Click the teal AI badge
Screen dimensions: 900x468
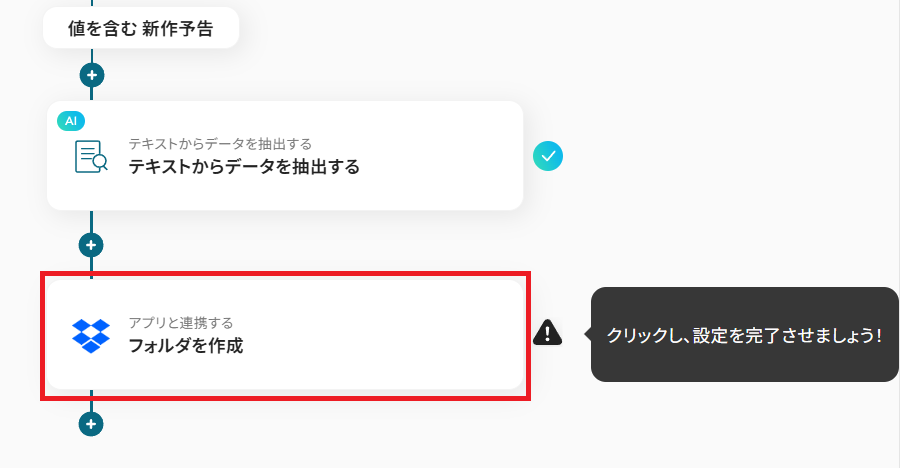pos(70,121)
